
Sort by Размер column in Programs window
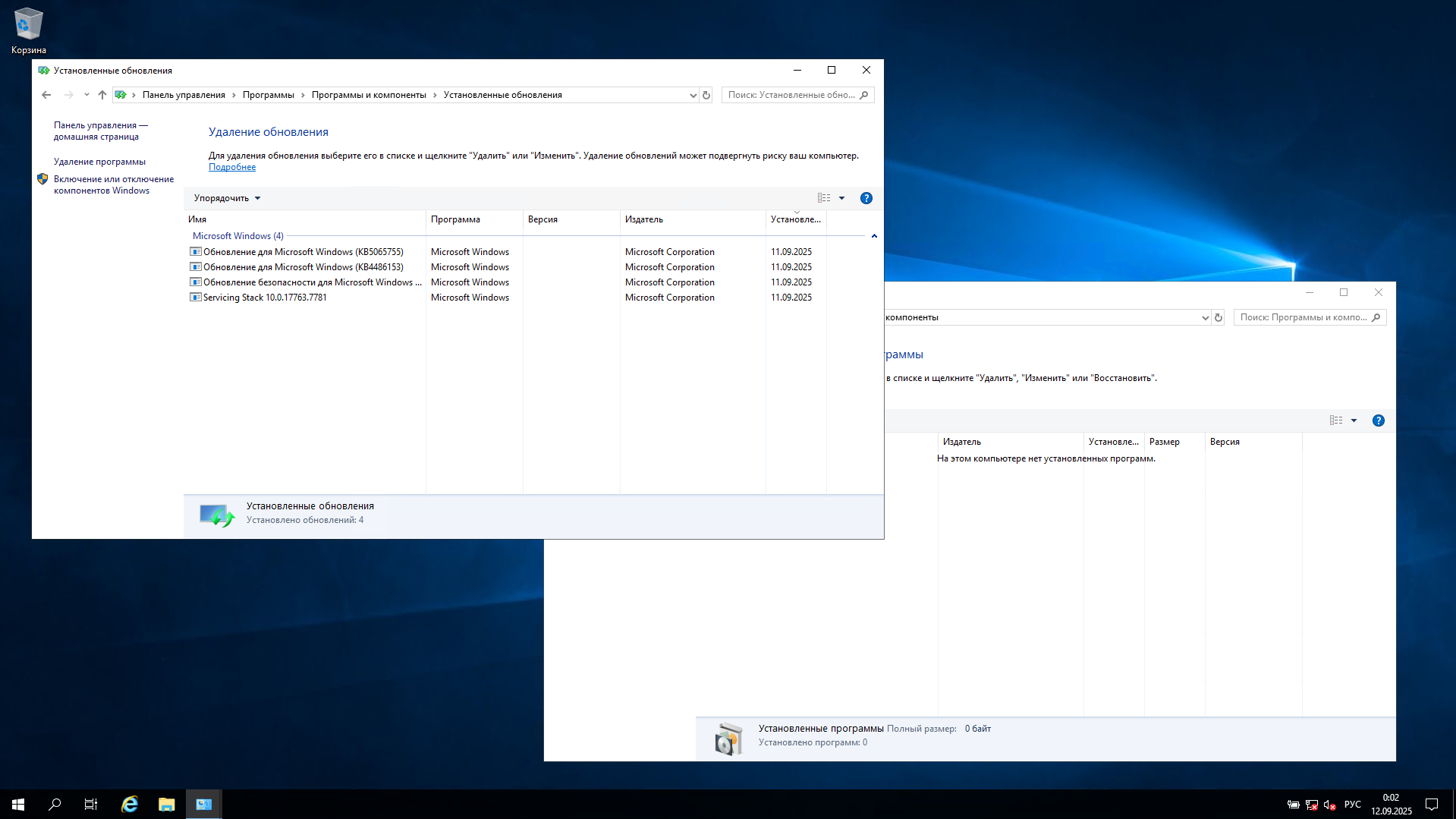pyautogui.click(x=1175, y=442)
